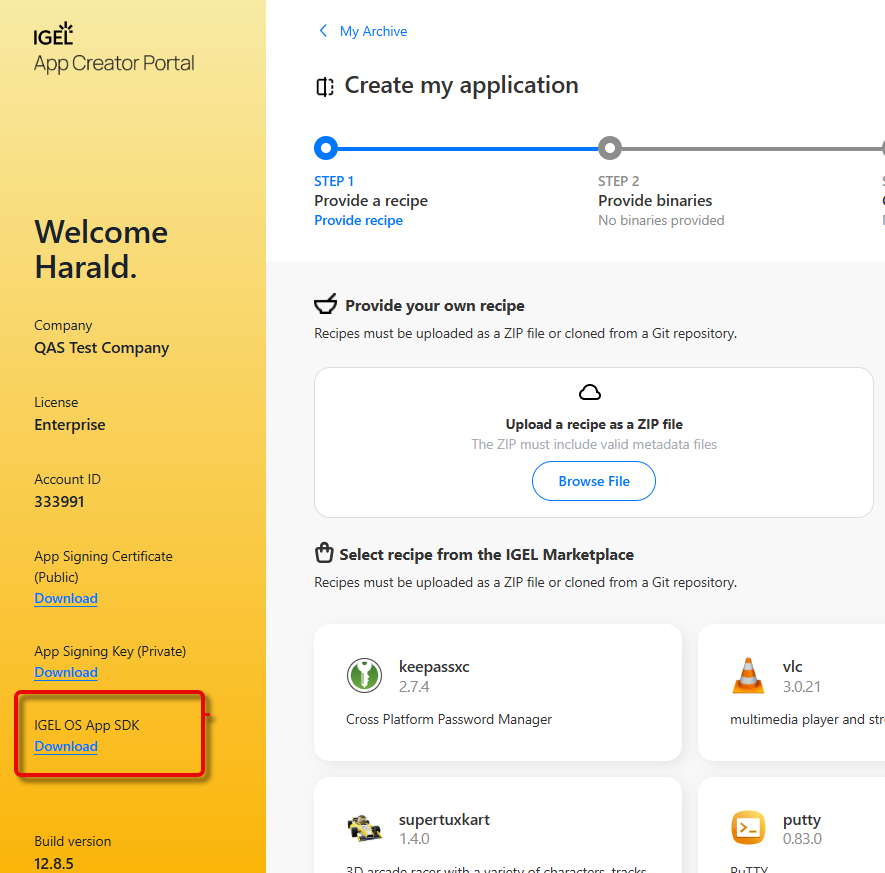Screen dimensions: 885x873
Task: Click the Provide recipe link under Step 1
Action: click(x=359, y=220)
